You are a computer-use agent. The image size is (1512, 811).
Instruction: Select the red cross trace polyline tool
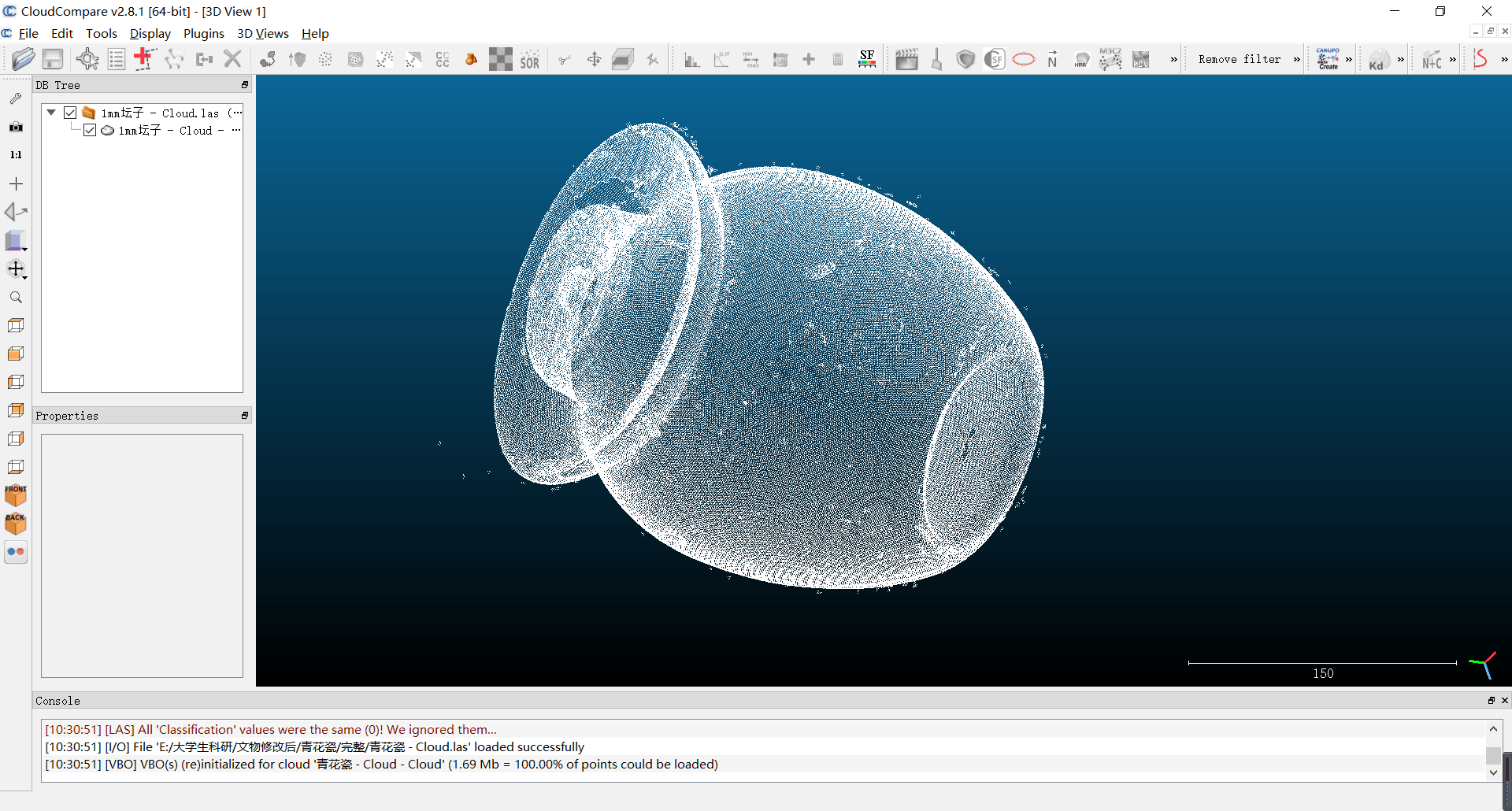click(144, 59)
